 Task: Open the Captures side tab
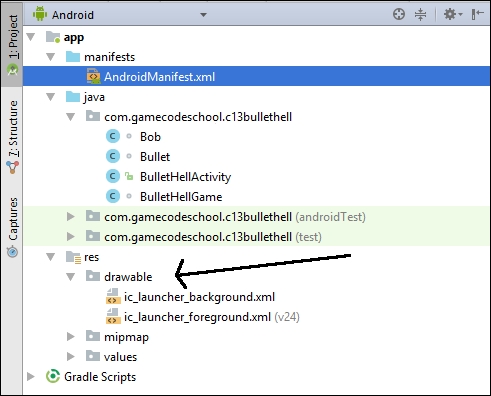[12, 227]
